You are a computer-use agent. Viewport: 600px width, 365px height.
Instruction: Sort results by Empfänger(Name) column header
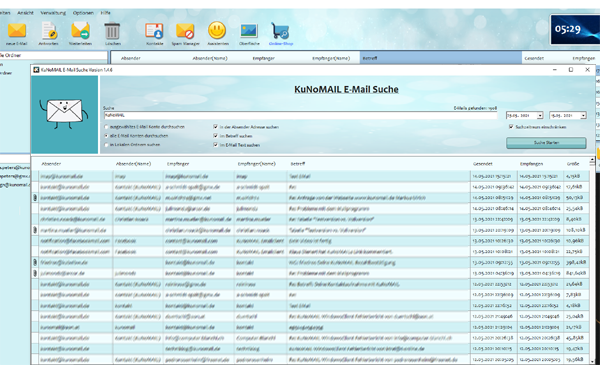(x=256, y=164)
